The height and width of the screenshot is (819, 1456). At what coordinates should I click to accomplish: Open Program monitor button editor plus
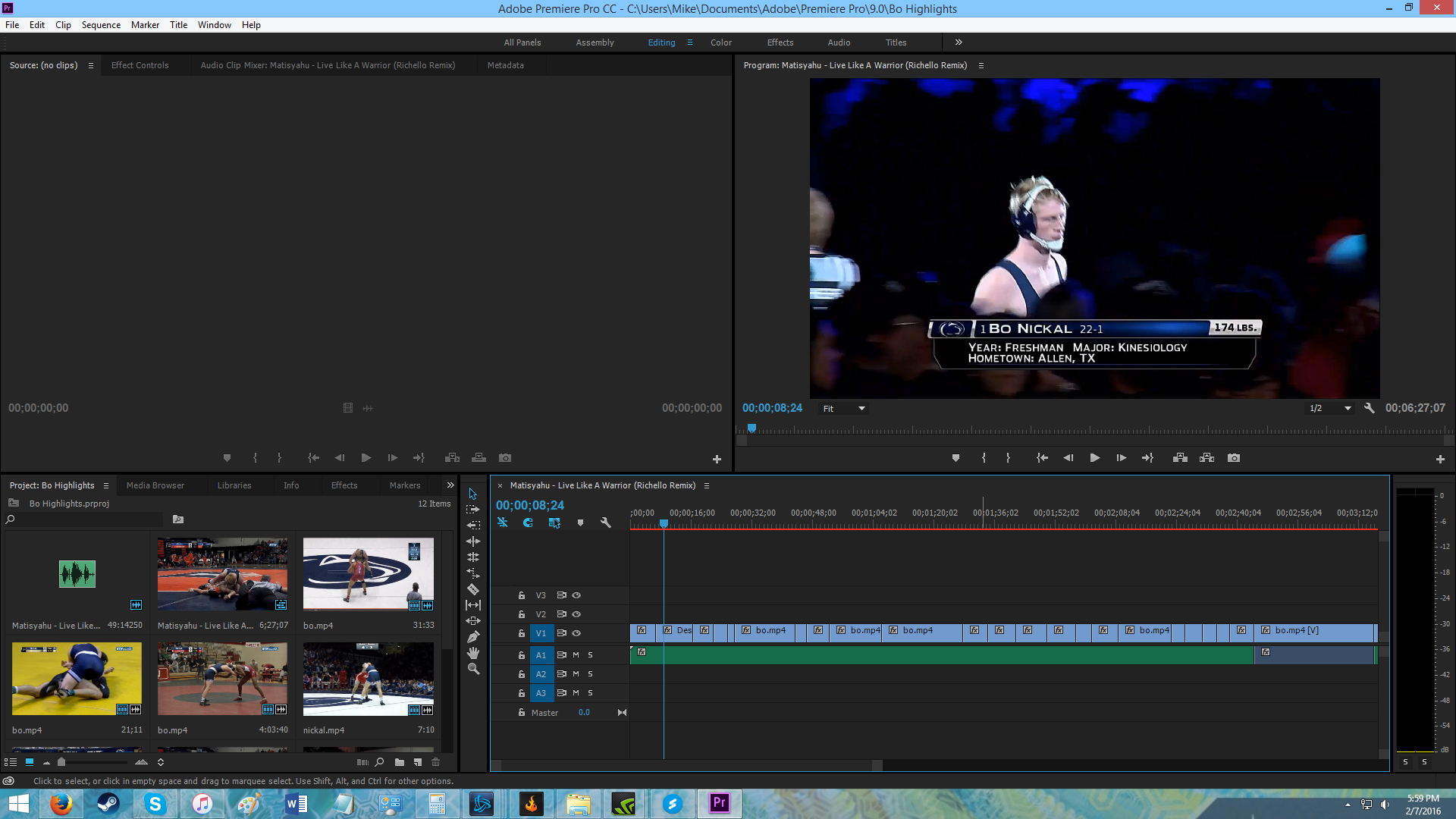point(1440,459)
